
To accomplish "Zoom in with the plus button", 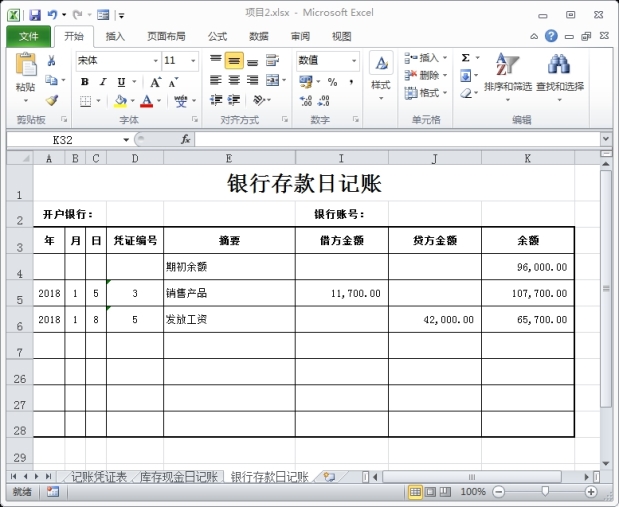I will point(591,492).
